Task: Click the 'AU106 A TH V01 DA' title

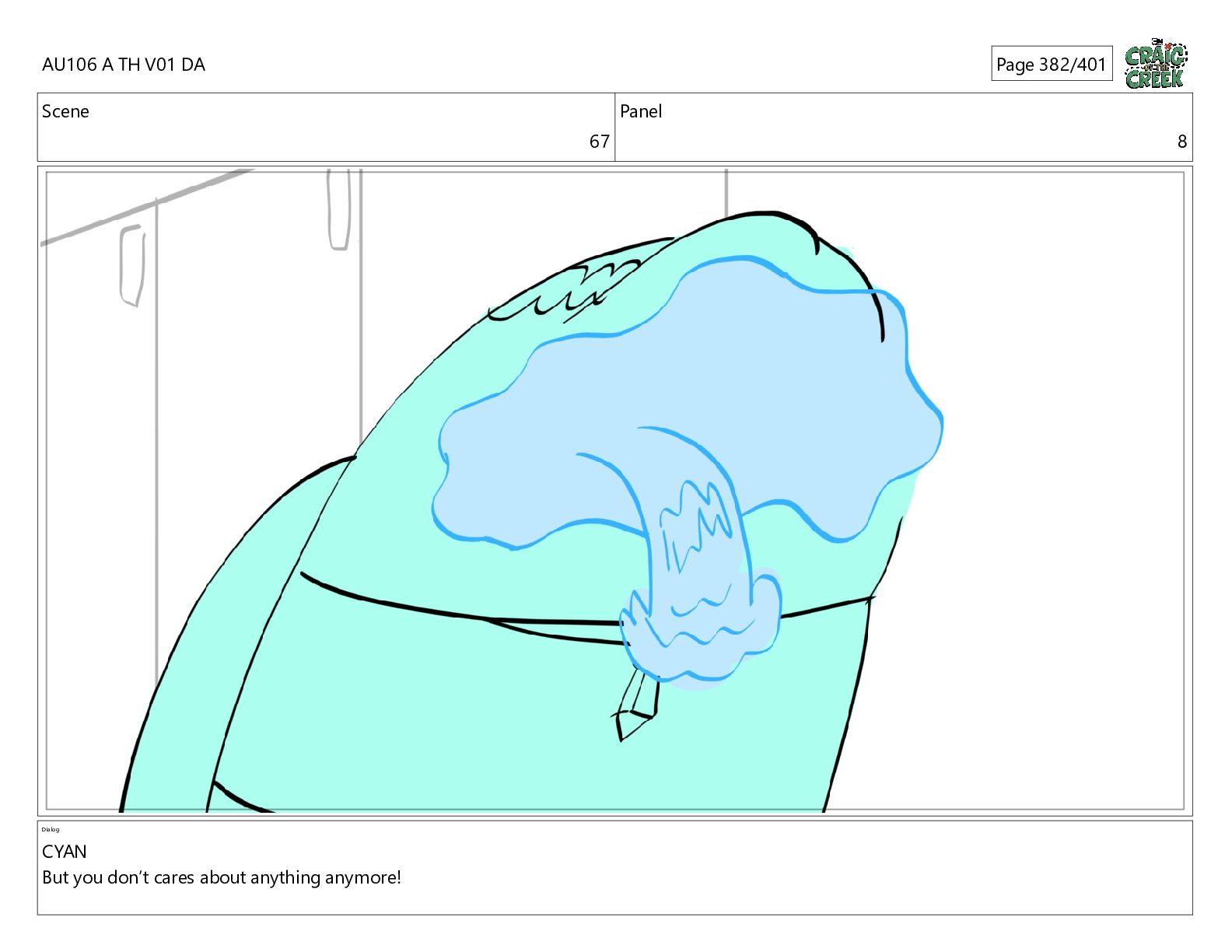Action: pos(124,65)
